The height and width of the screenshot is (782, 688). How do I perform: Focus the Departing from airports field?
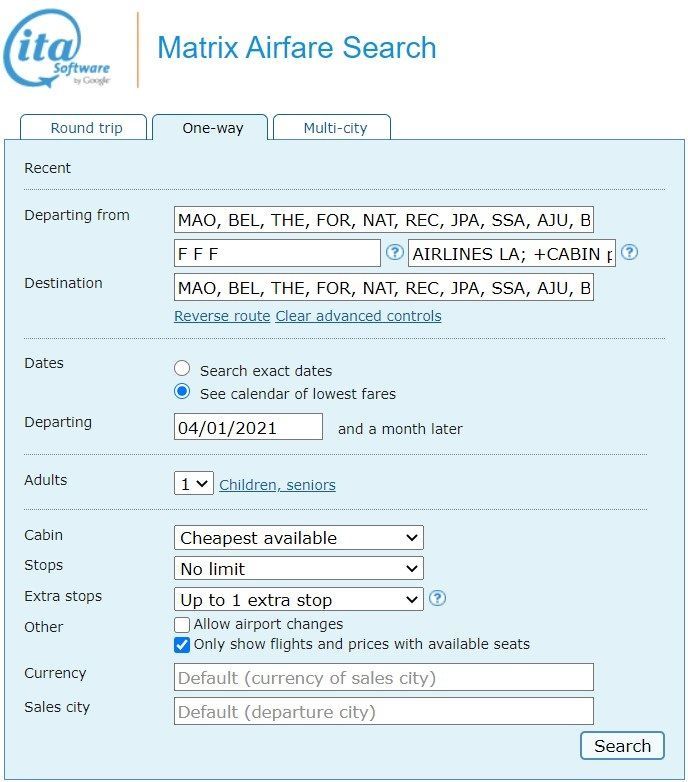pyautogui.click(x=384, y=219)
